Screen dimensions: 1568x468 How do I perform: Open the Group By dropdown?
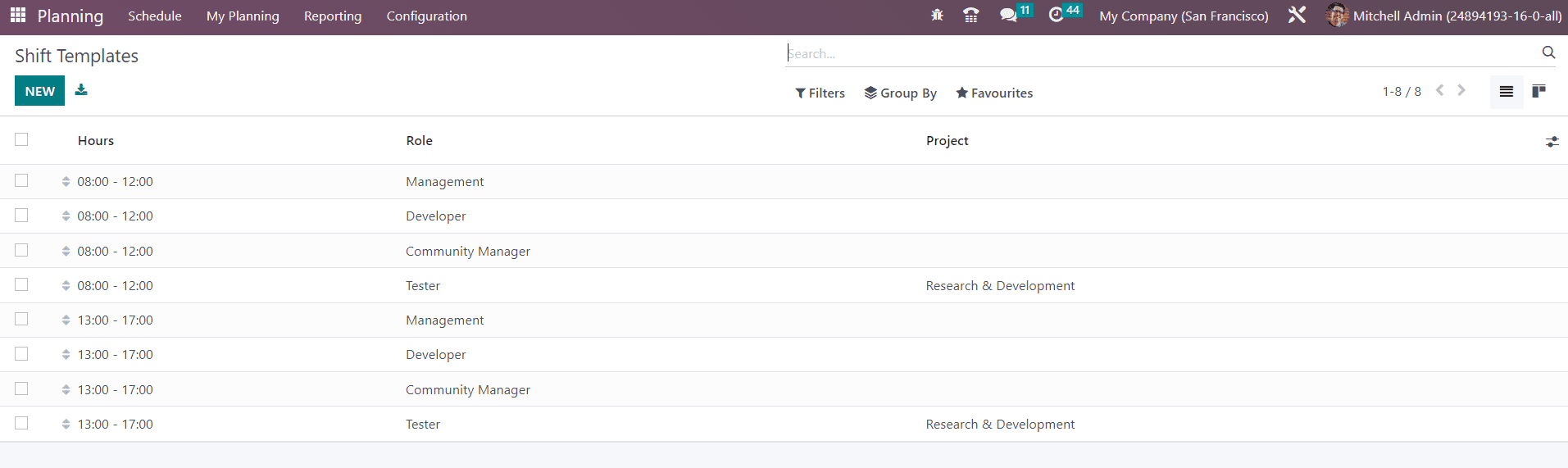click(900, 93)
